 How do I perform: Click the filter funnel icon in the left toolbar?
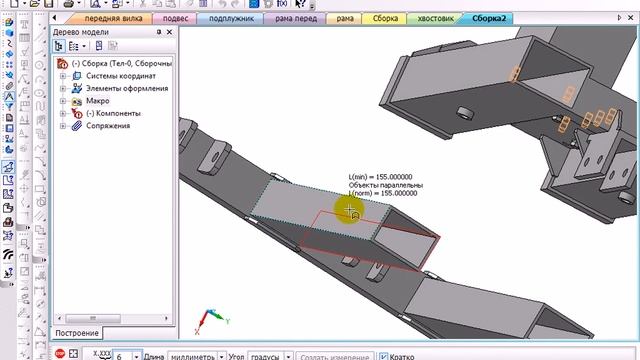[x=9, y=107]
